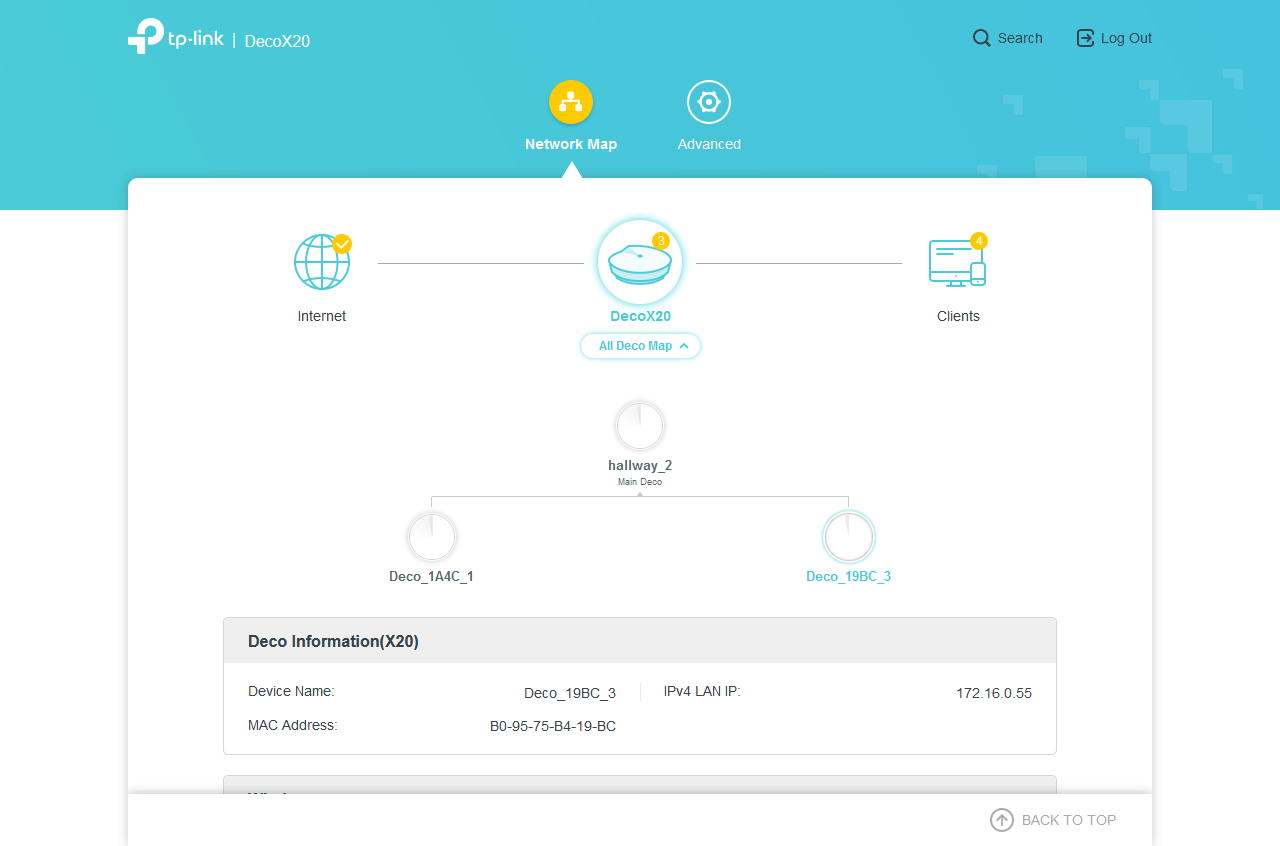1280x846 pixels.
Task: Click the Log Out arrow icon
Action: click(x=1085, y=38)
